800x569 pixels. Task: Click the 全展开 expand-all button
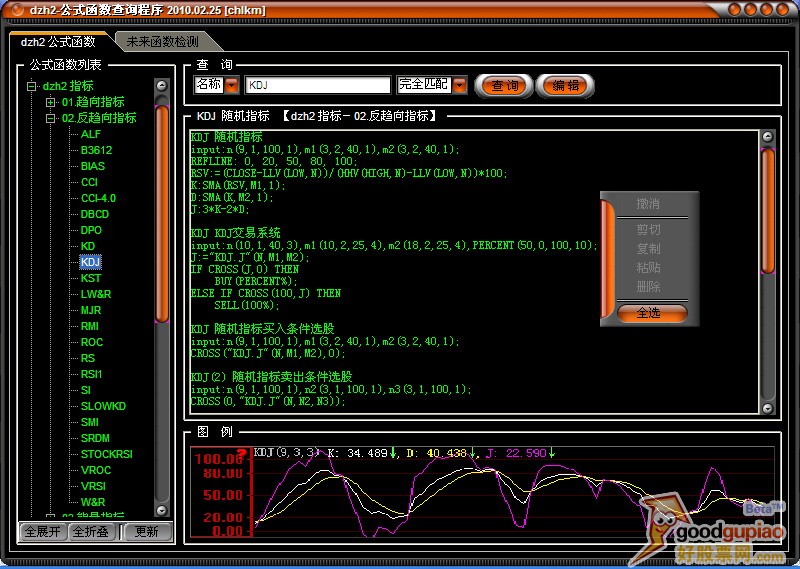[42, 532]
